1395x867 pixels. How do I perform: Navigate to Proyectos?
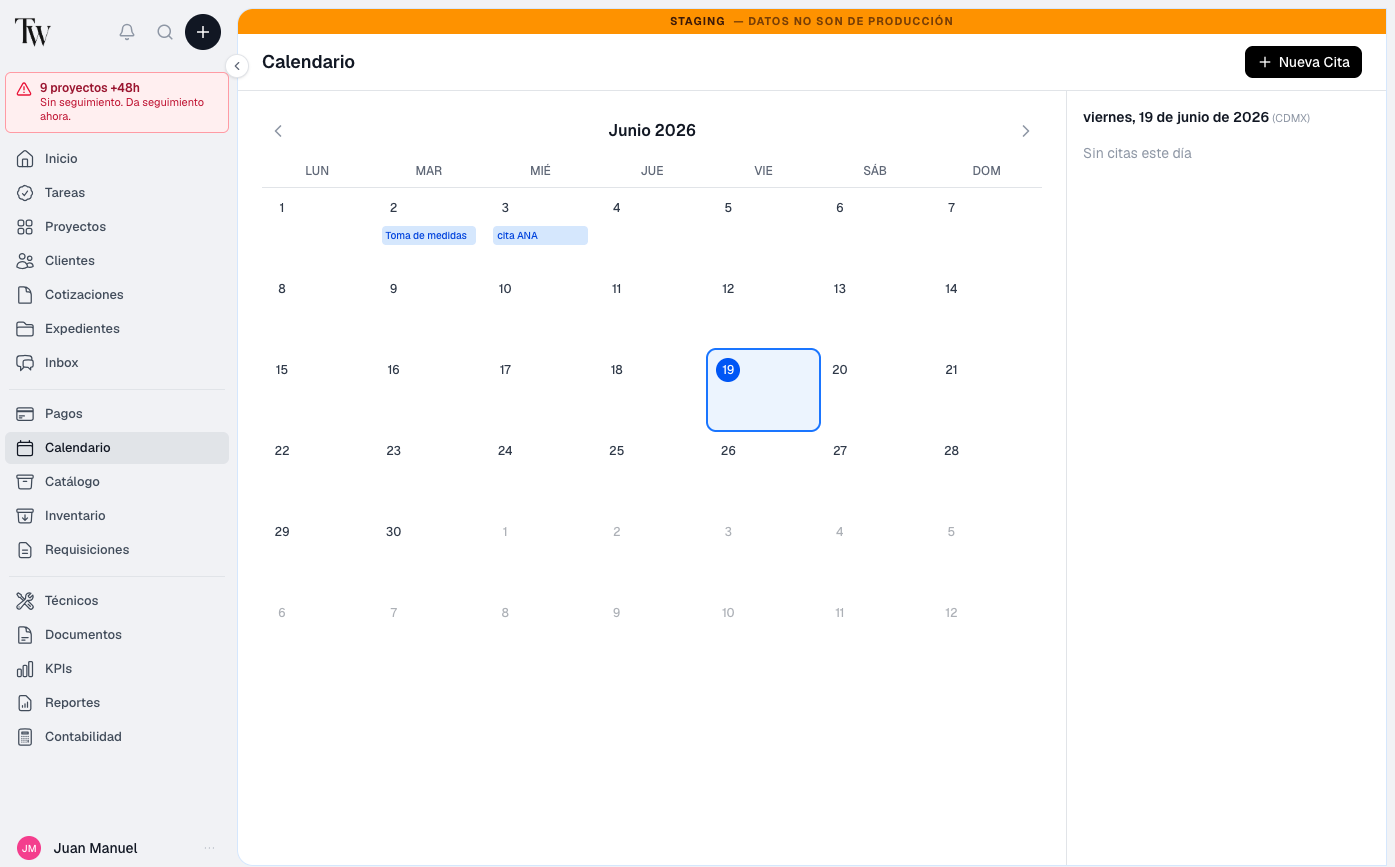[x=117, y=227]
